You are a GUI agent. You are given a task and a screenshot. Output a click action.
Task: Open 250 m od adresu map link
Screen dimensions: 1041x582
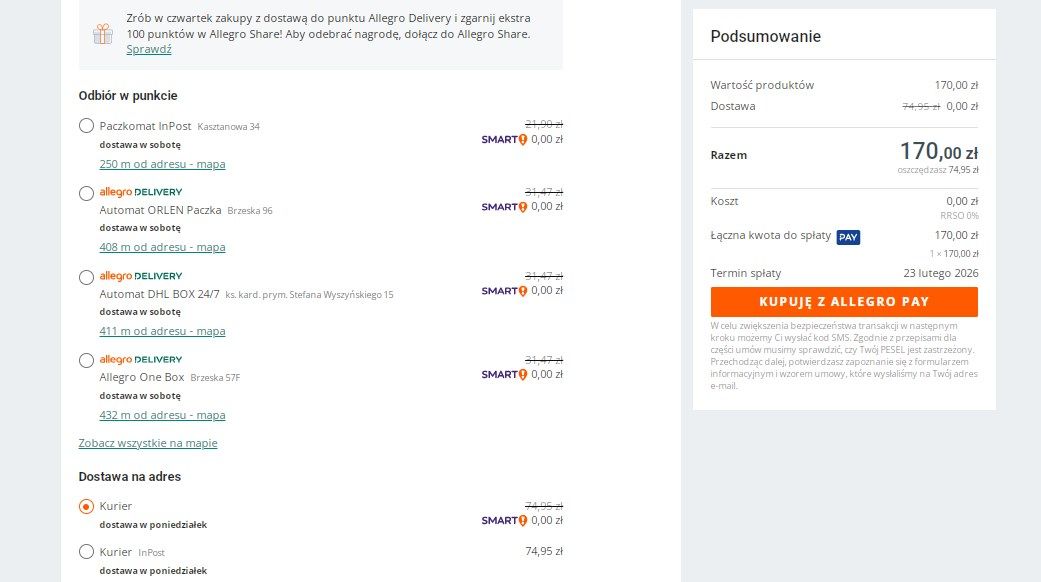tap(163, 164)
